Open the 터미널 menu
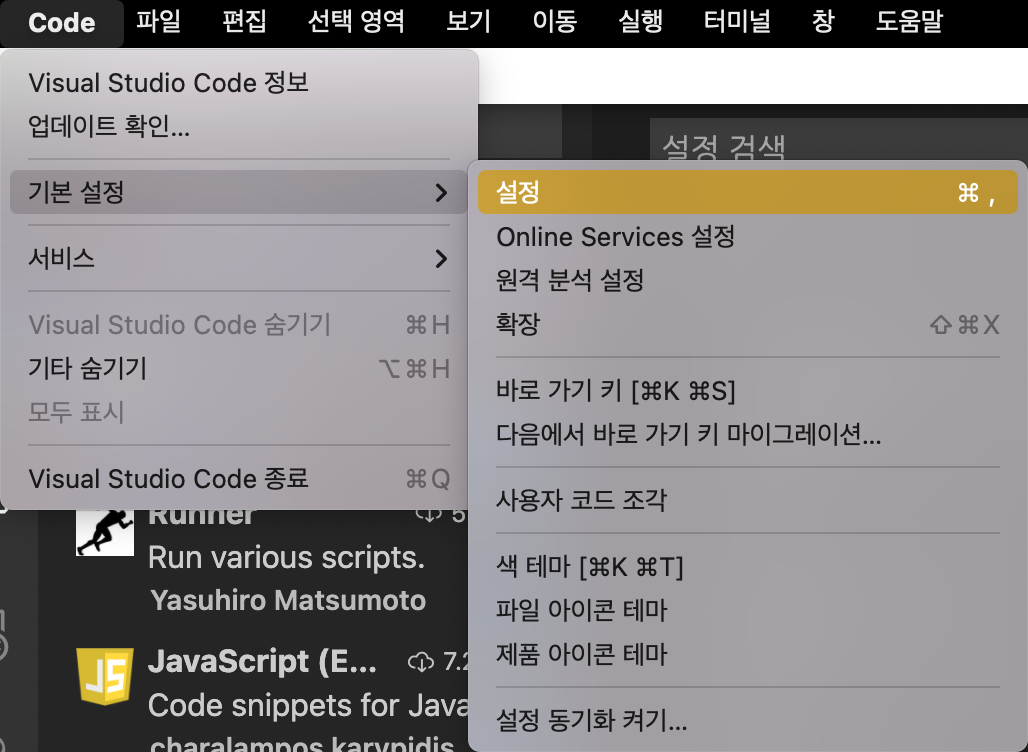Viewport: 1028px width, 752px height. pos(737,22)
